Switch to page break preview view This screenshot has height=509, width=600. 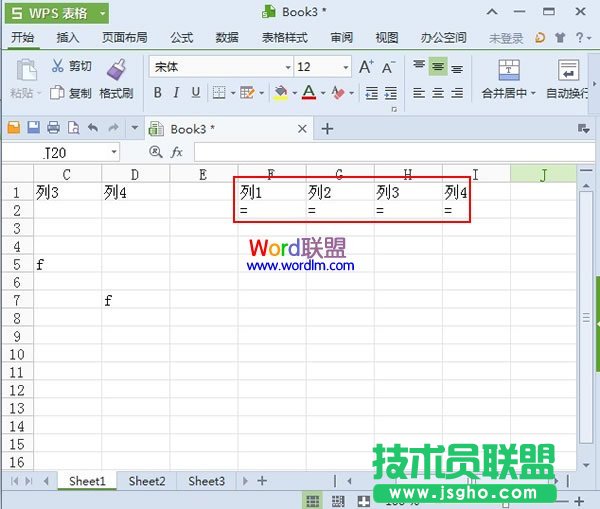click(338, 501)
